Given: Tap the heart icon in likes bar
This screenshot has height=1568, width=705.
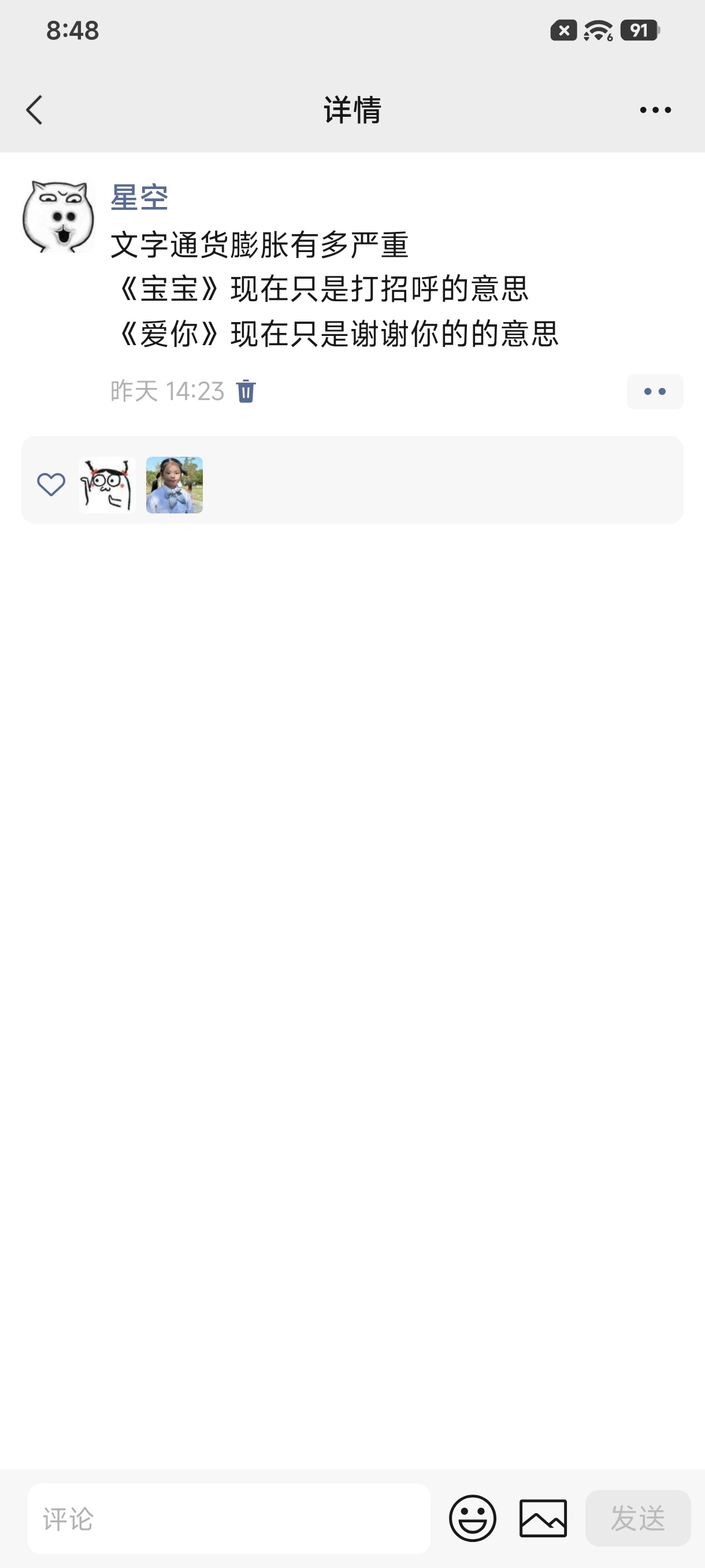Looking at the screenshot, I should (x=51, y=485).
